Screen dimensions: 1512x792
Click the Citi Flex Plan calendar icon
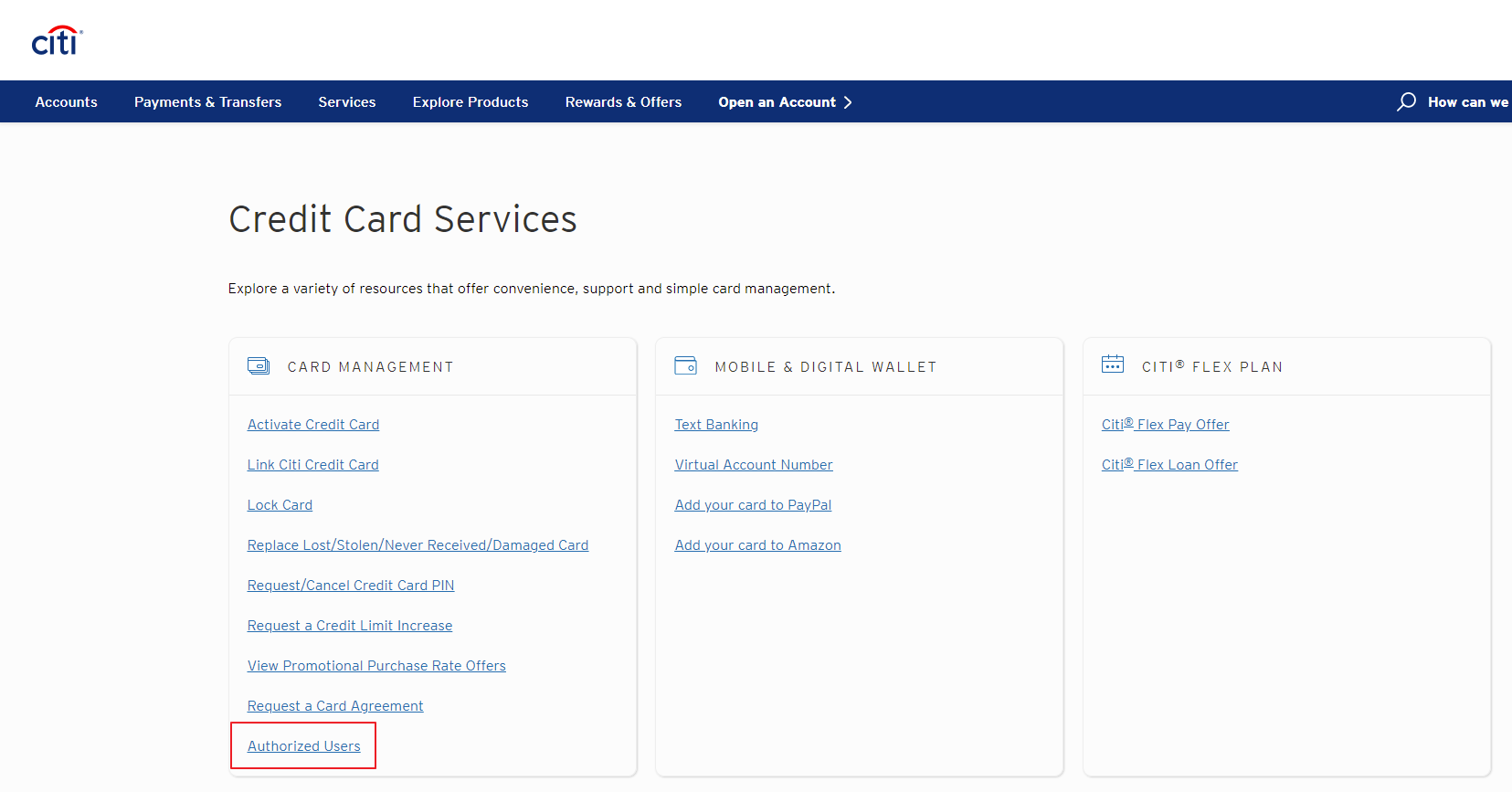1112,364
